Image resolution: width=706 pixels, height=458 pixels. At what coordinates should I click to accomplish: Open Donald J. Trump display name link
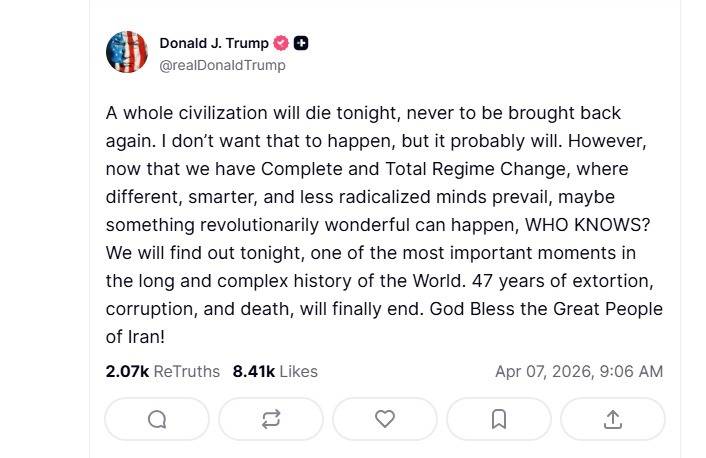214,43
